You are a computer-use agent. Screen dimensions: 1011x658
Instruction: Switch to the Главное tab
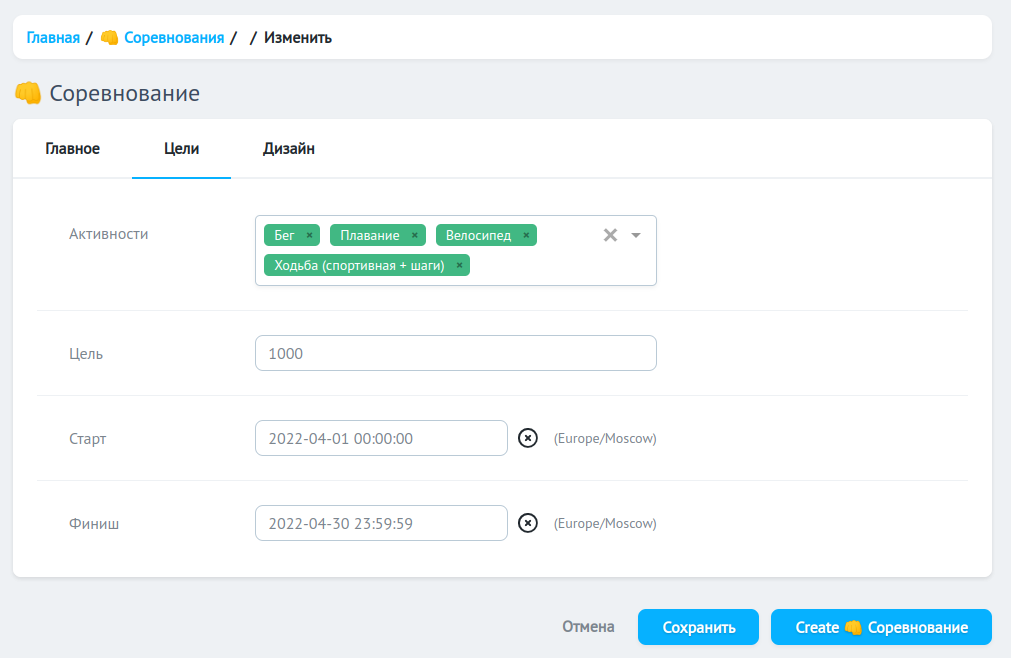[x=73, y=149]
